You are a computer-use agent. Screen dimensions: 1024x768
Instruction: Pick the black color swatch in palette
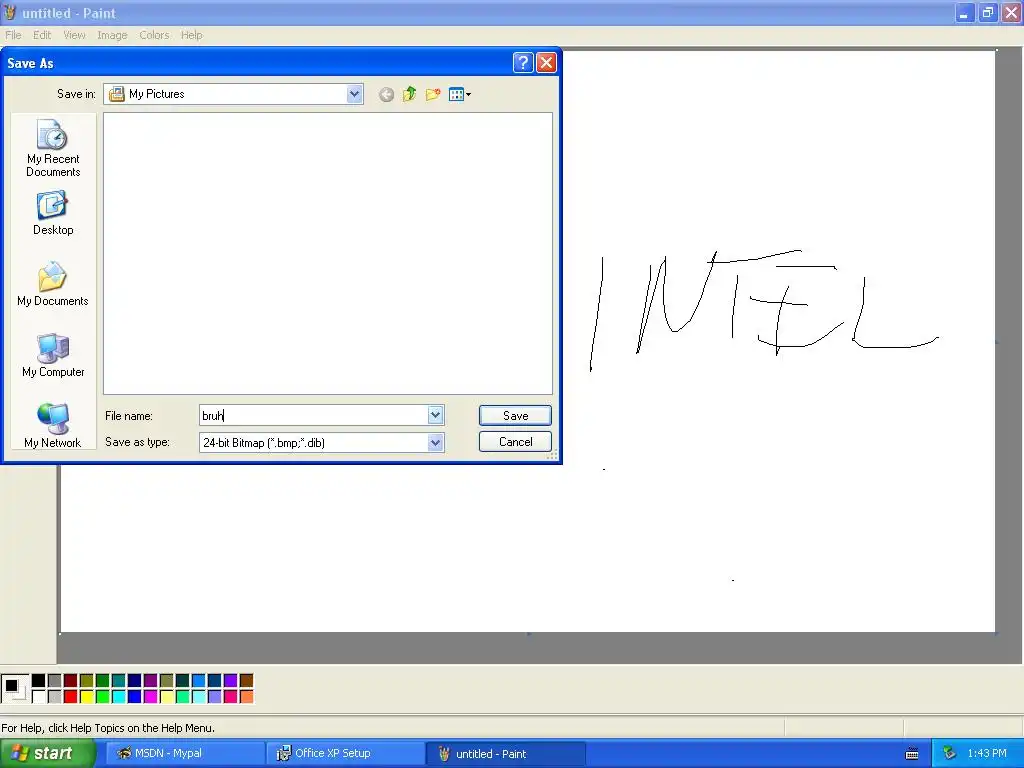pos(39,681)
